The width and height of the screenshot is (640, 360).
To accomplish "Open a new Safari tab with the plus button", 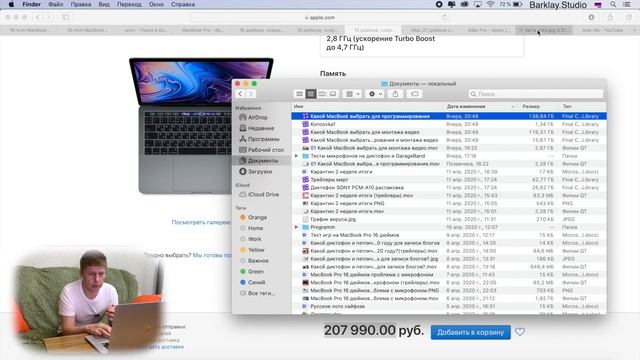I will (x=635, y=30).
